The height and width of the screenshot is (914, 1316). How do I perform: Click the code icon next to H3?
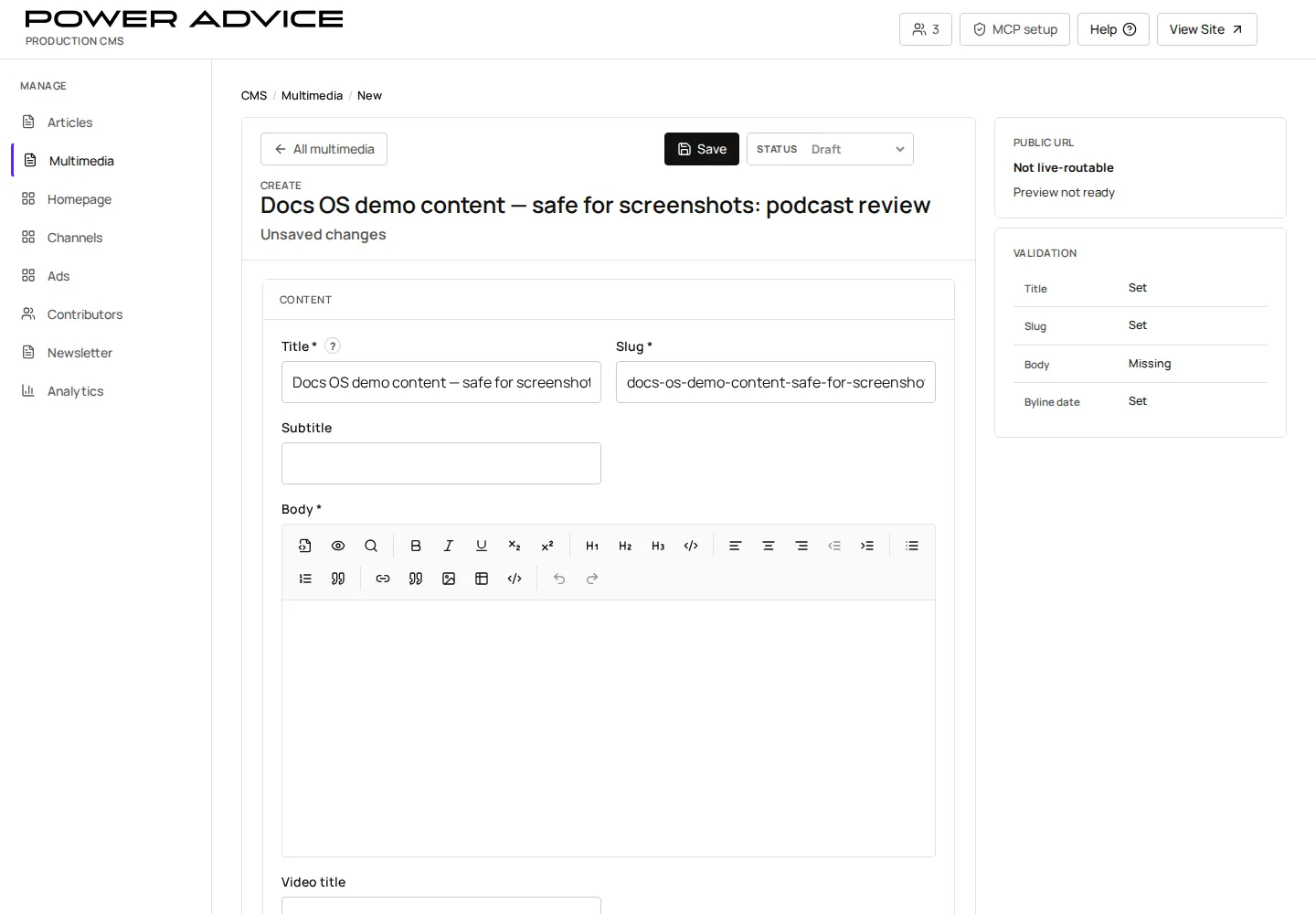(x=691, y=546)
